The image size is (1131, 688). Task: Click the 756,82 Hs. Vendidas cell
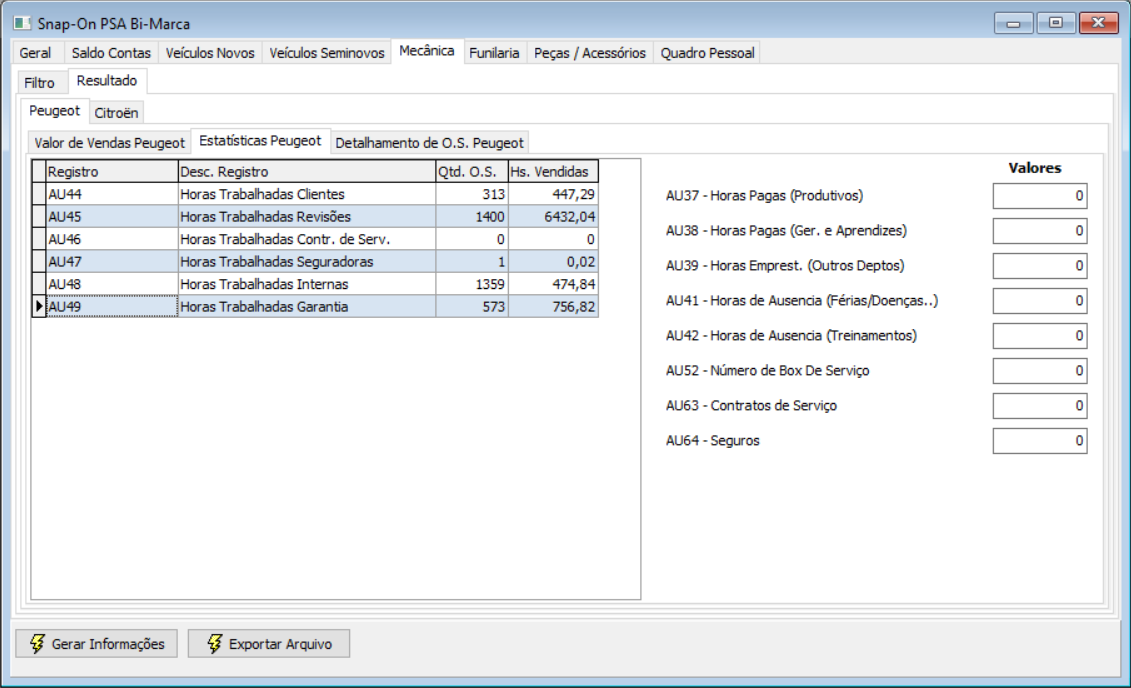[553, 306]
